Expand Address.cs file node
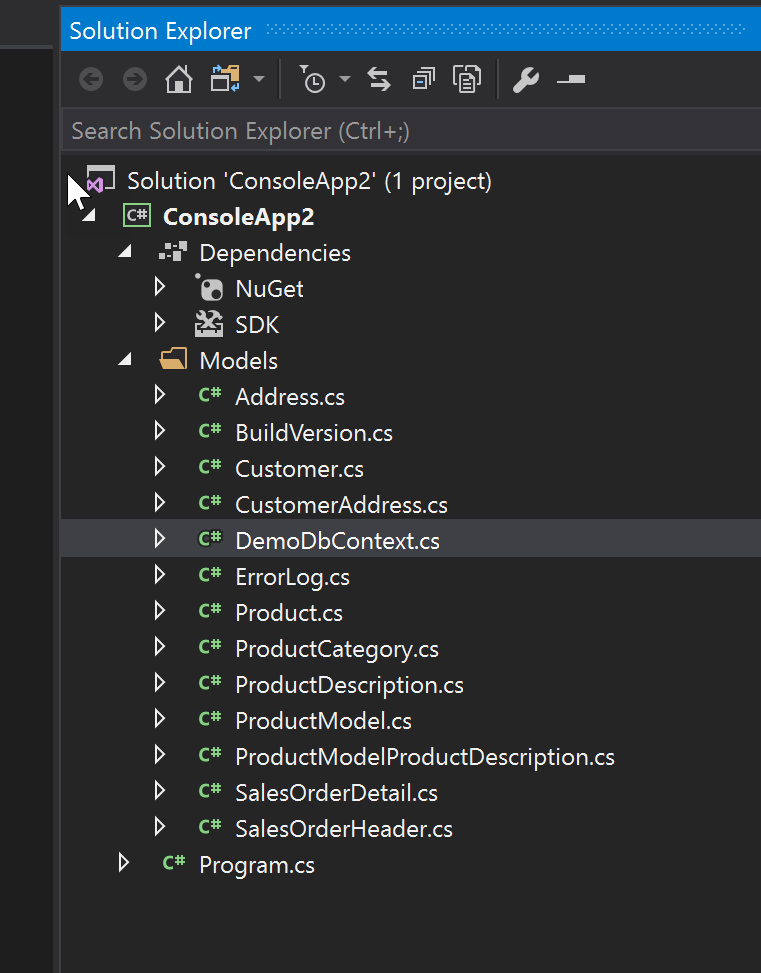The width and height of the screenshot is (761, 973). point(160,395)
